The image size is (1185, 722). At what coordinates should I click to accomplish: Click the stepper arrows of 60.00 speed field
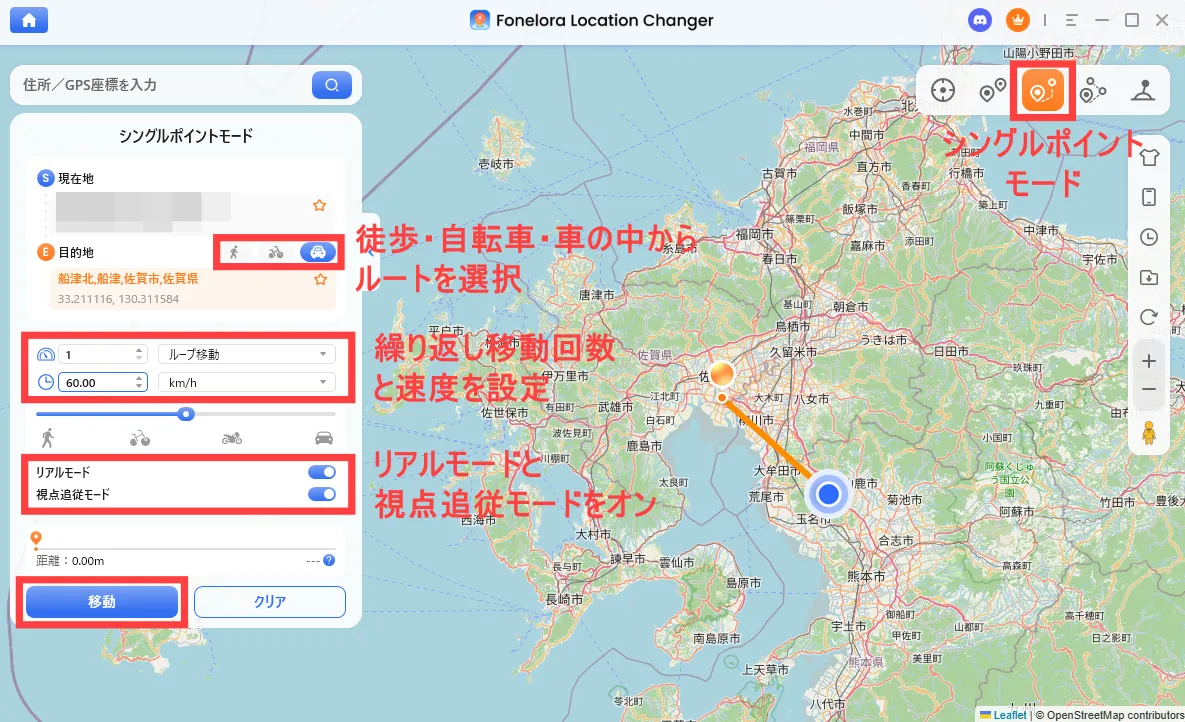[x=139, y=383]
